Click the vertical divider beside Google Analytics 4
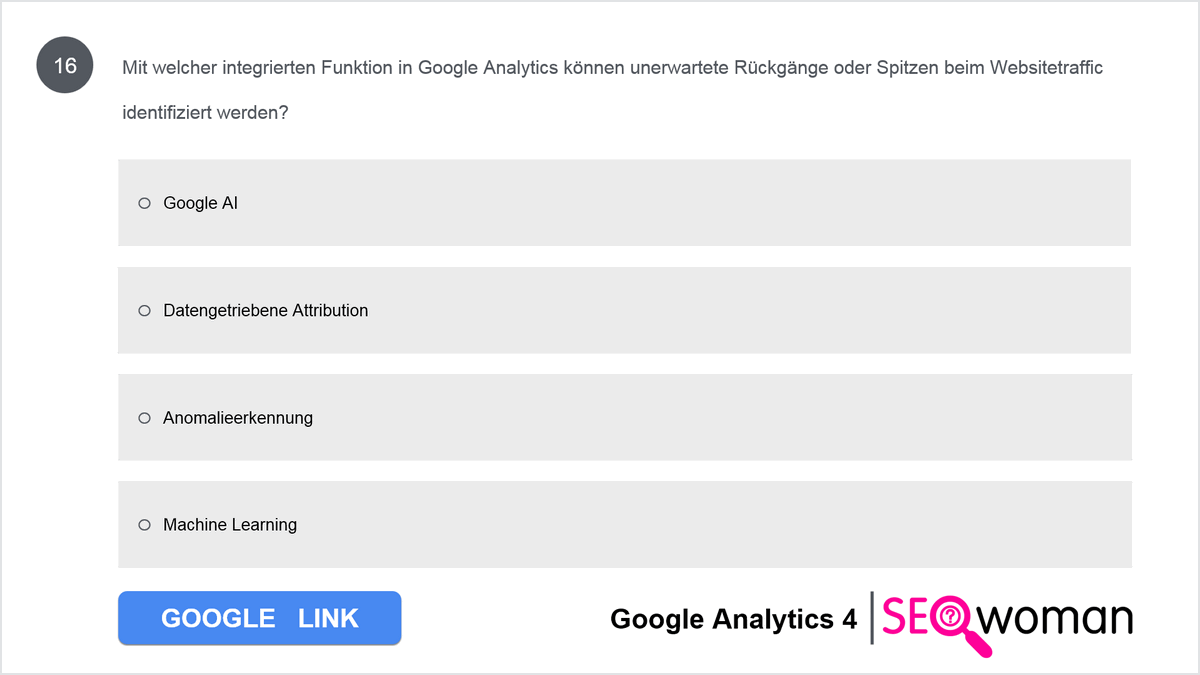The image size is (1200, 675). (872, 618)
